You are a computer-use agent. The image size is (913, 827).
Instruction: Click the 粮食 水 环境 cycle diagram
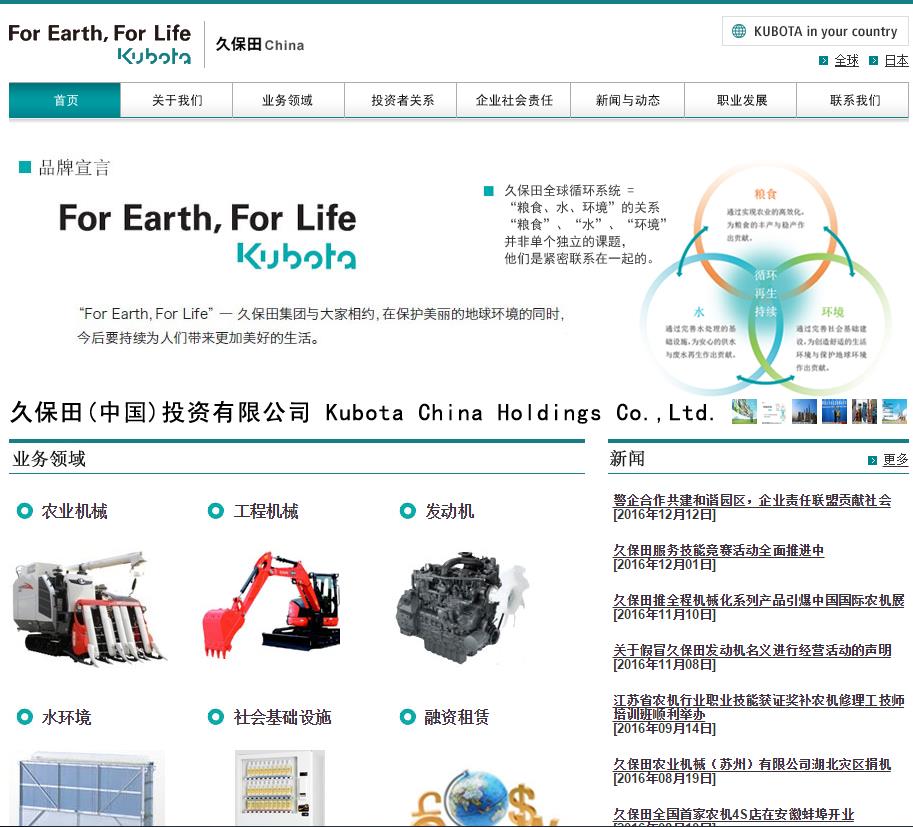tap(766, 280)
